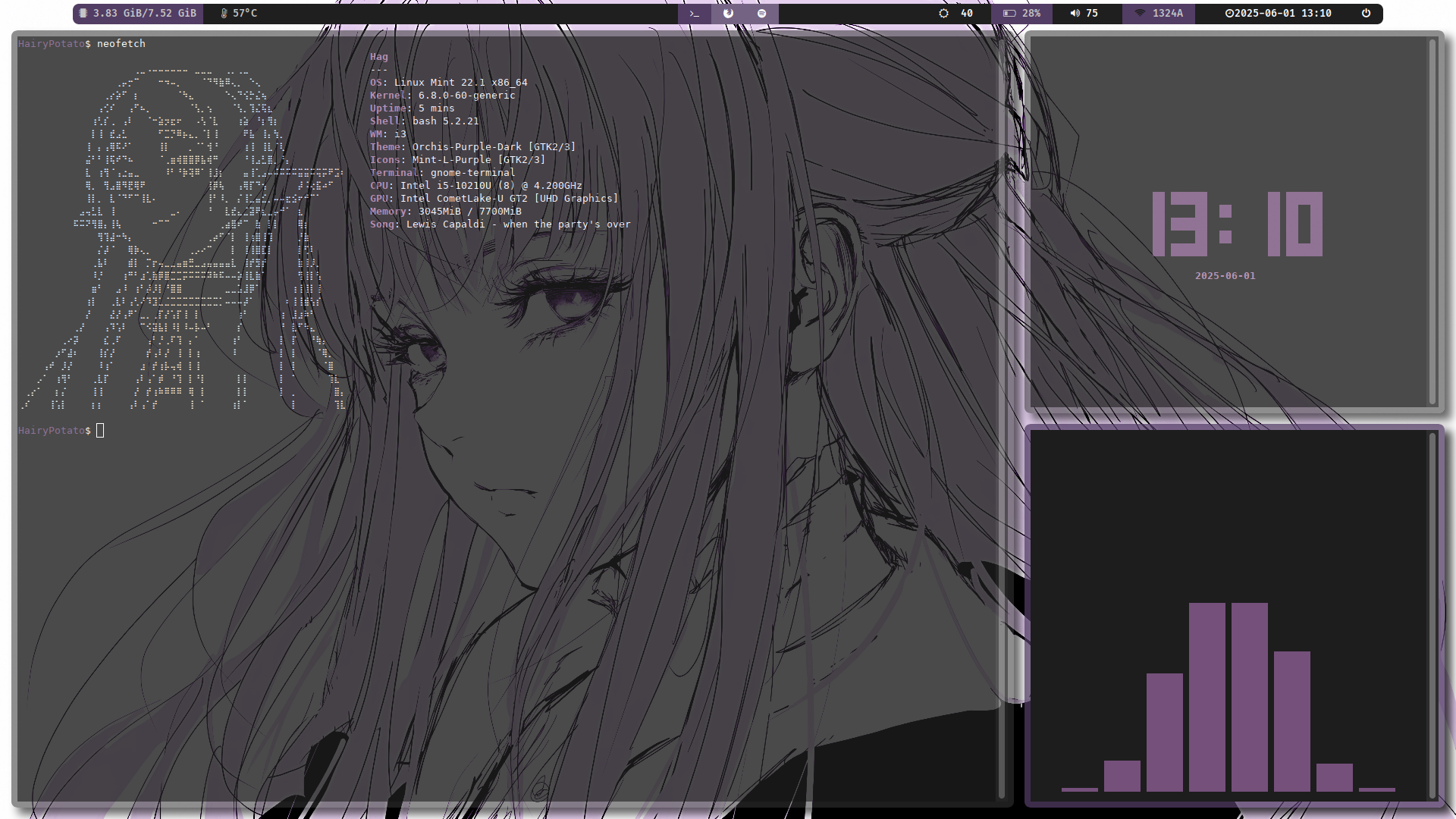Click the memory usage text 3.83 GiB/7.52 GiB
Screen dimensions: 1456x819
(144, 14)
